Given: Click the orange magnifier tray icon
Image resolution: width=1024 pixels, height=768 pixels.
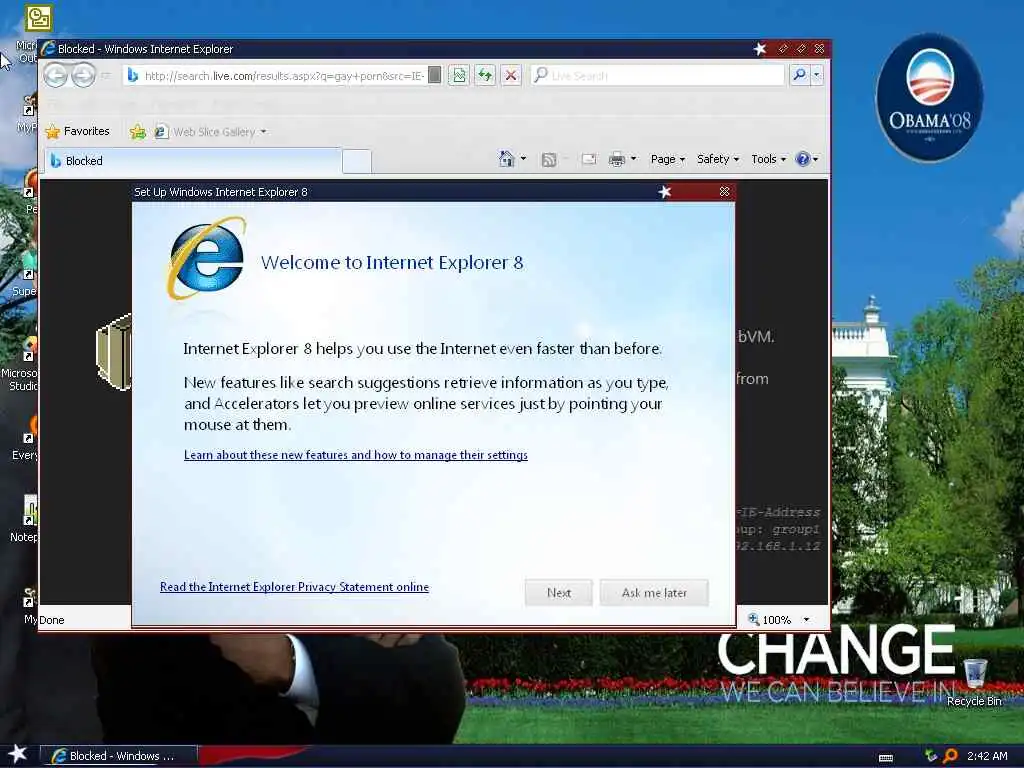Looking at the screenshot, I should click(950, 756).
